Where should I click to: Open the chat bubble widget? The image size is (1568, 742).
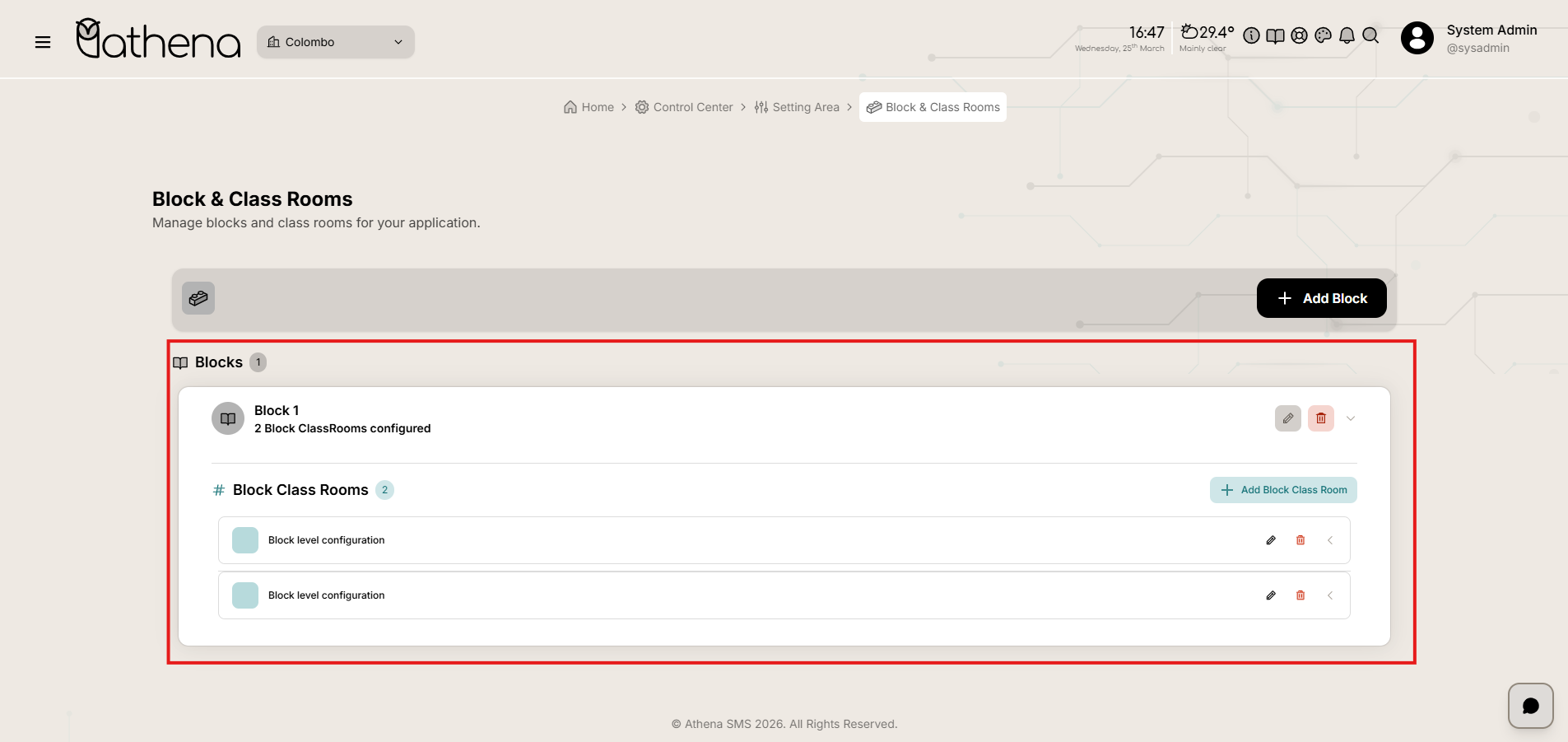point(1530,706)
